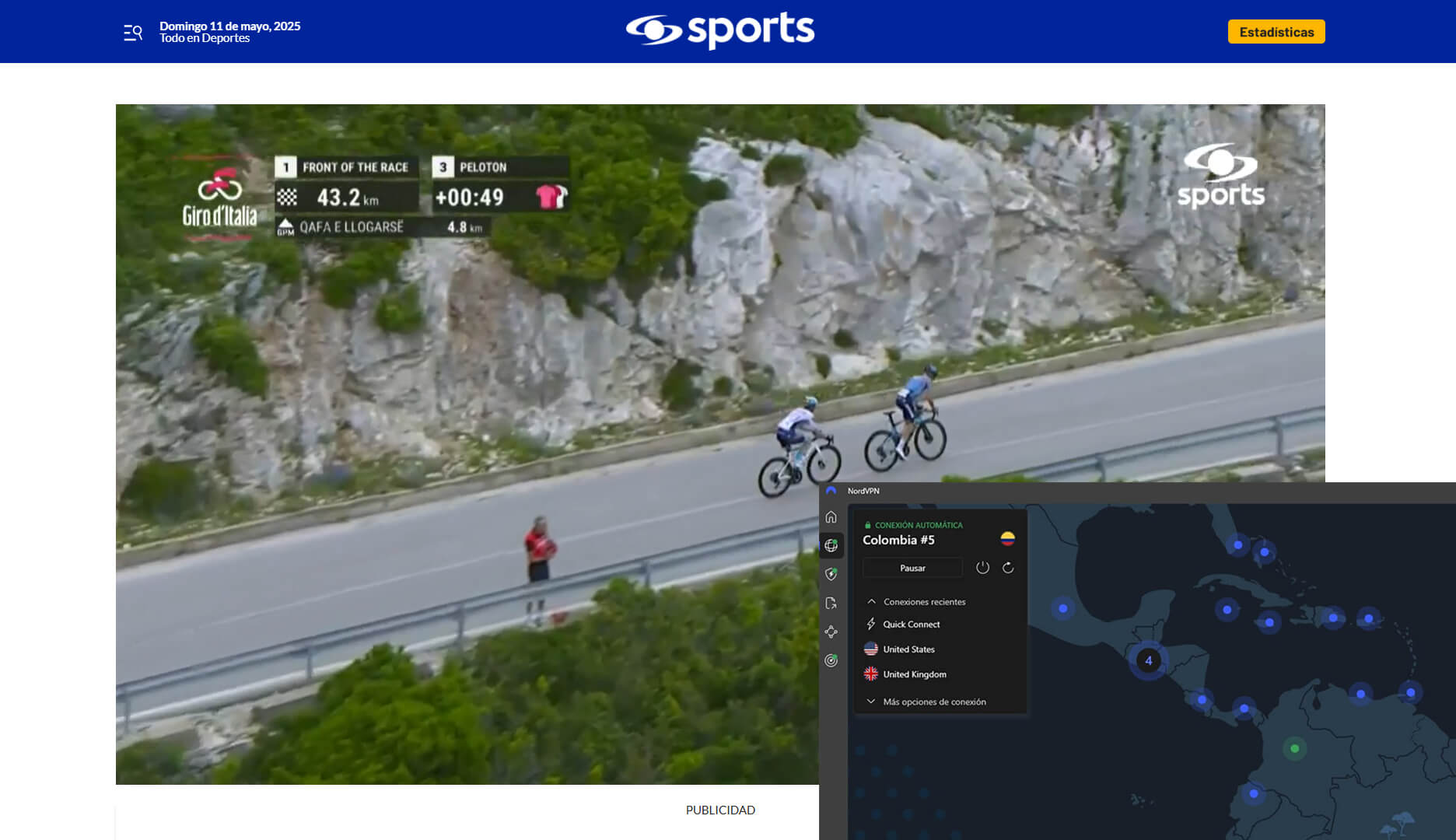This screenshot has height=840, width=1456.
Task: Click the Pausar button in NordVPN
Action: point(912,568)
